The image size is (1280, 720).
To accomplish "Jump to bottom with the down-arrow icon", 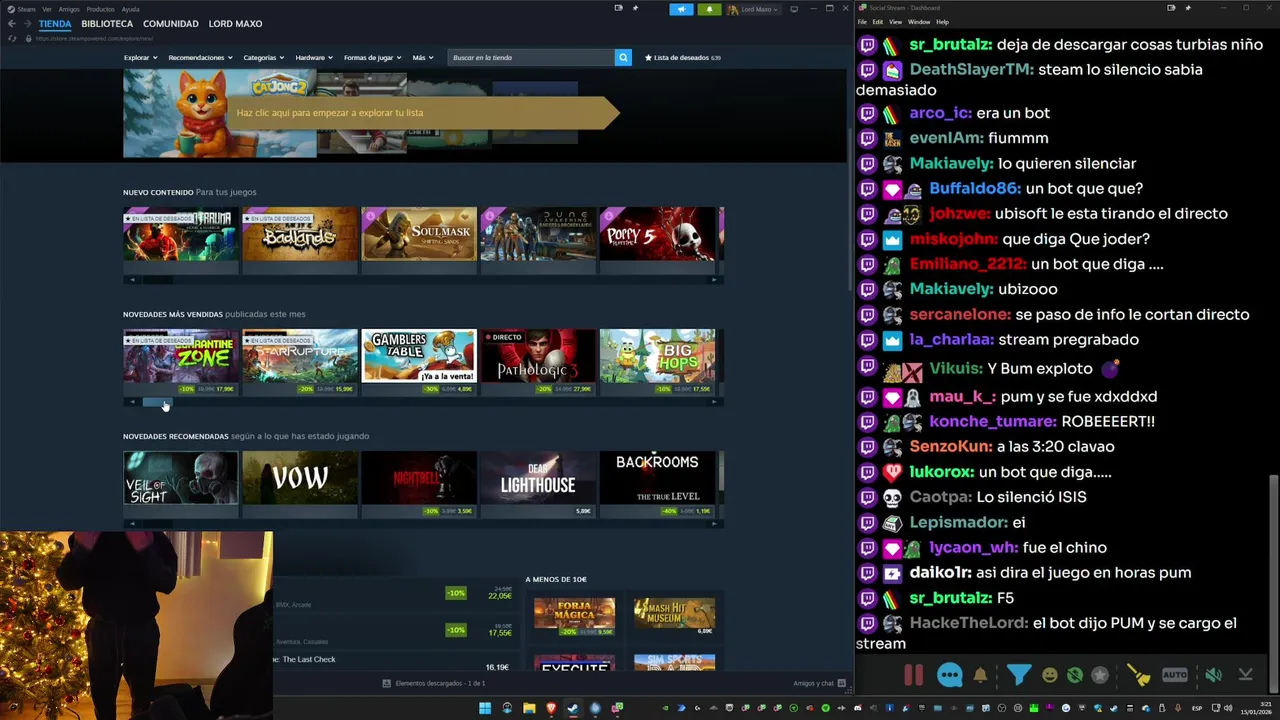I will click(x=1245, y=675).
